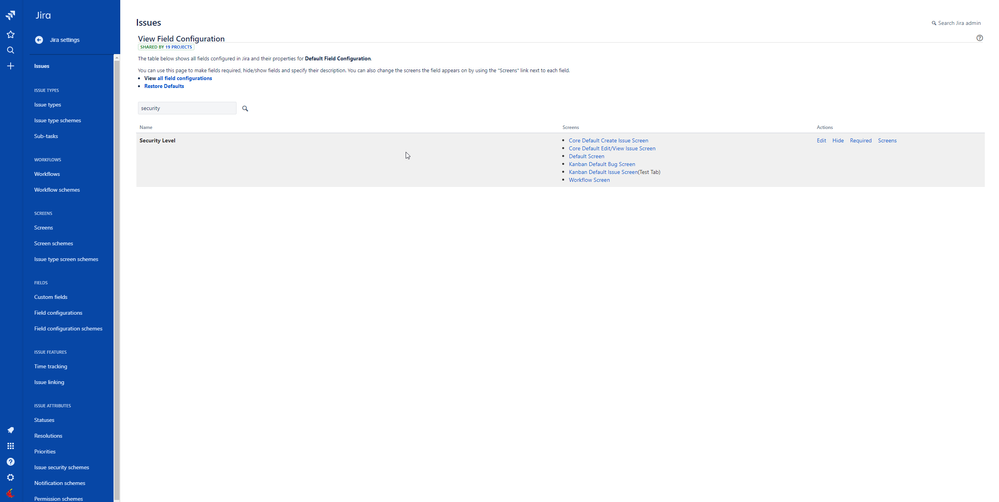Open starred and recent star icon
This screenshot has height=502, width=999.
[x=10, y=34]
